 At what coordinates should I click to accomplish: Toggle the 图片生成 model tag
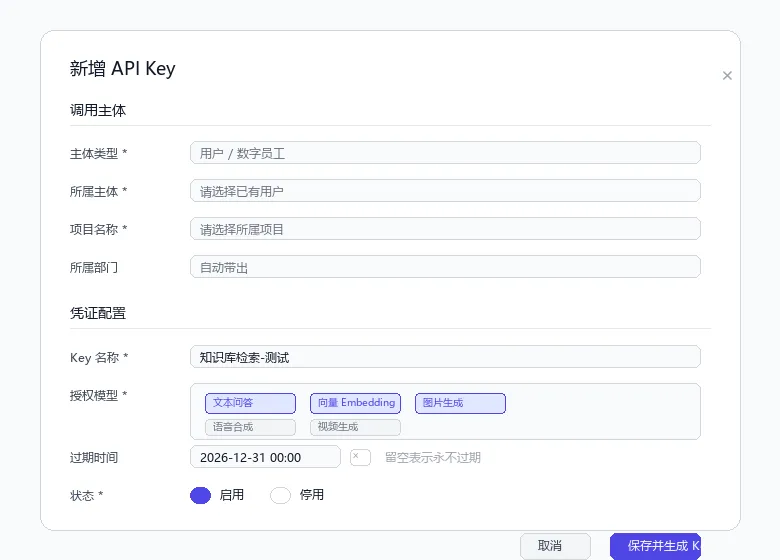[x=460, y=403]
